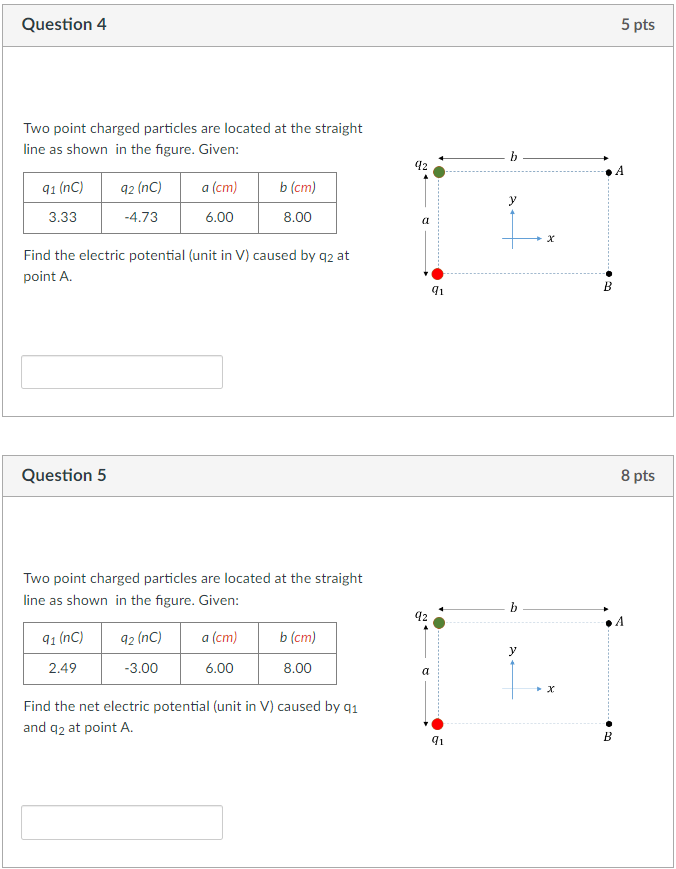Select the green q2 charge marker in Question 4 figure
Image resolution: width=676 pixels, height=869 pixels.
click(438, 171)
